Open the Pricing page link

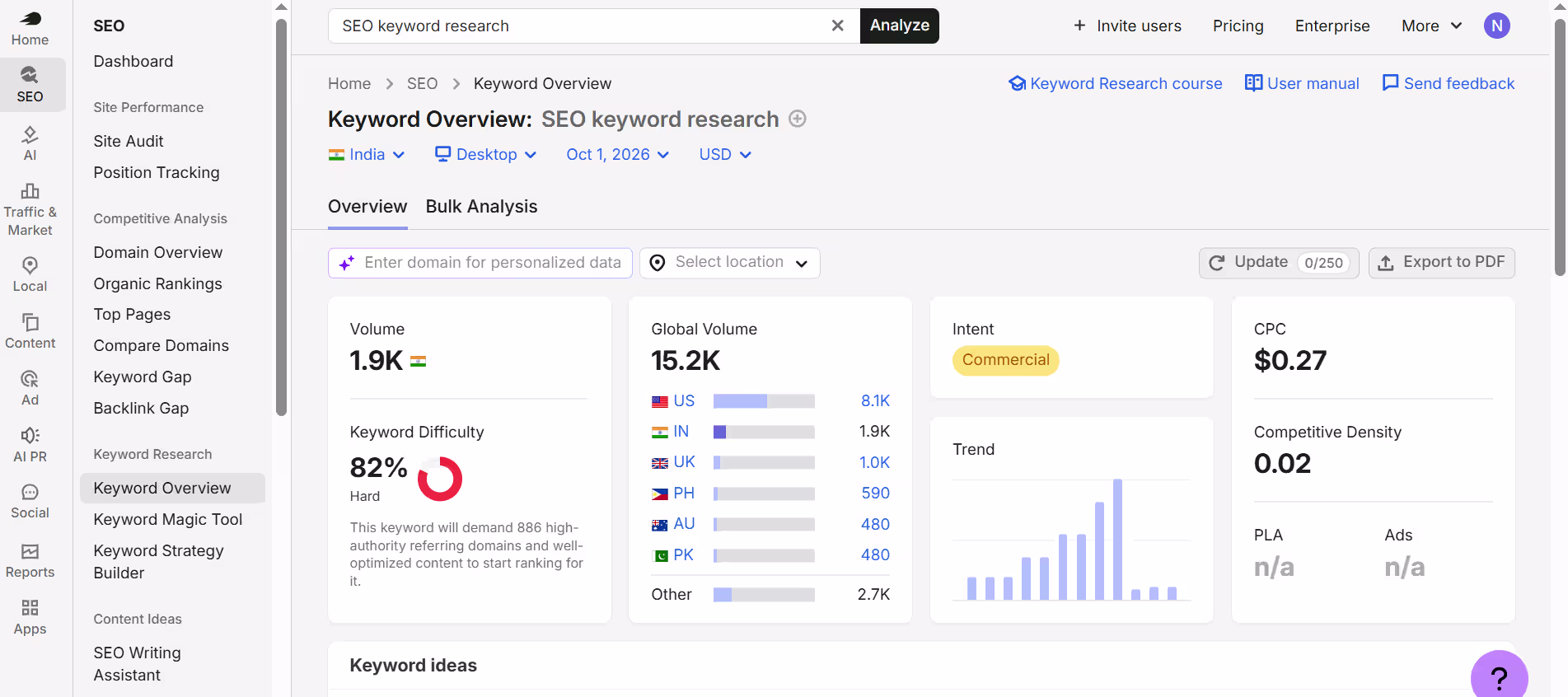[x=1238, y=26]
